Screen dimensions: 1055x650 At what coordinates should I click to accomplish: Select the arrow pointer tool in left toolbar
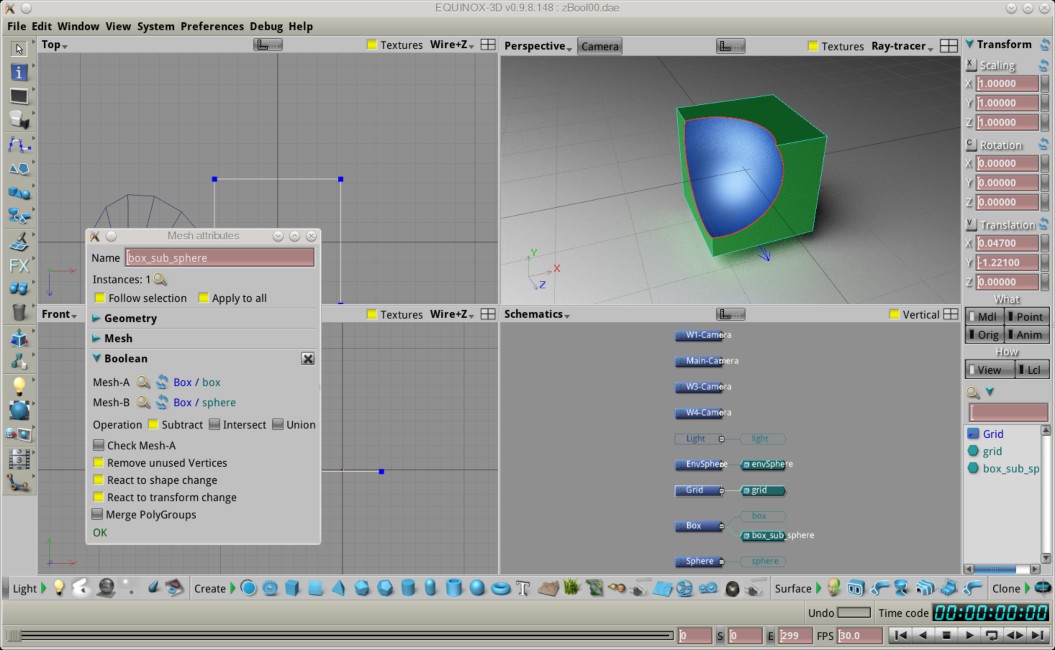tap(19, 48)
